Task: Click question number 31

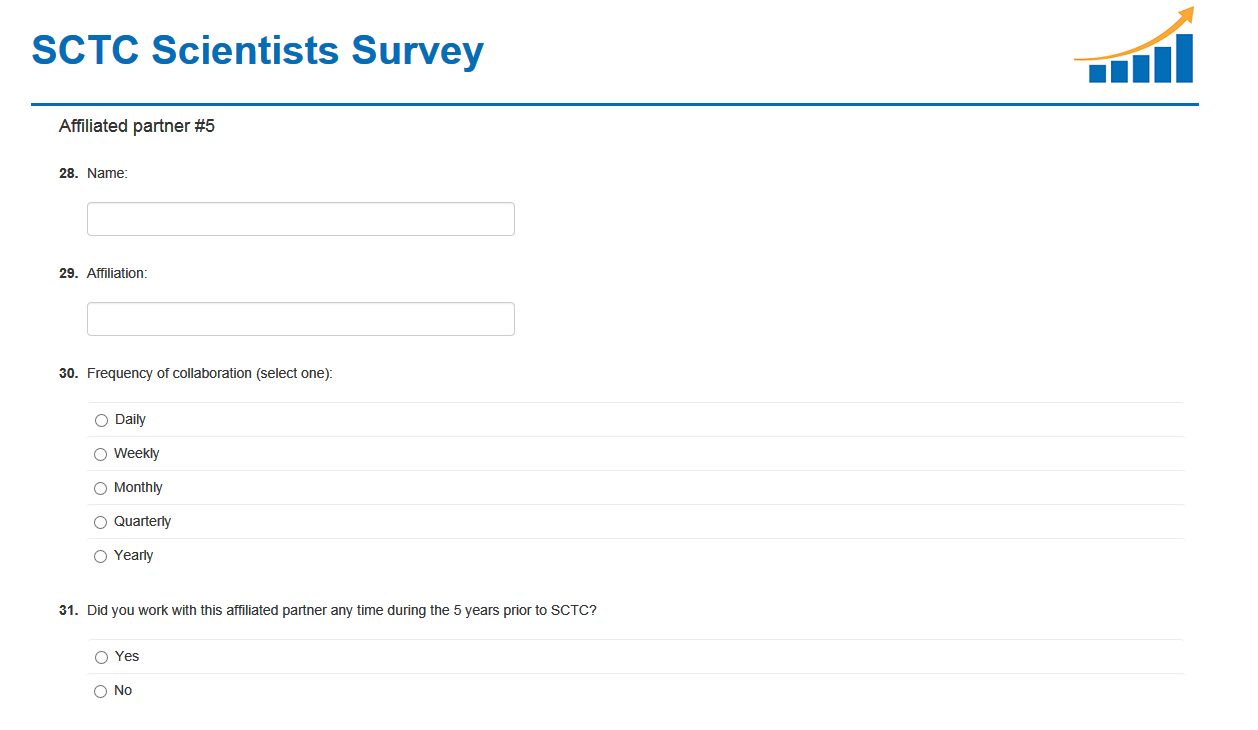Action: [68, 610]
